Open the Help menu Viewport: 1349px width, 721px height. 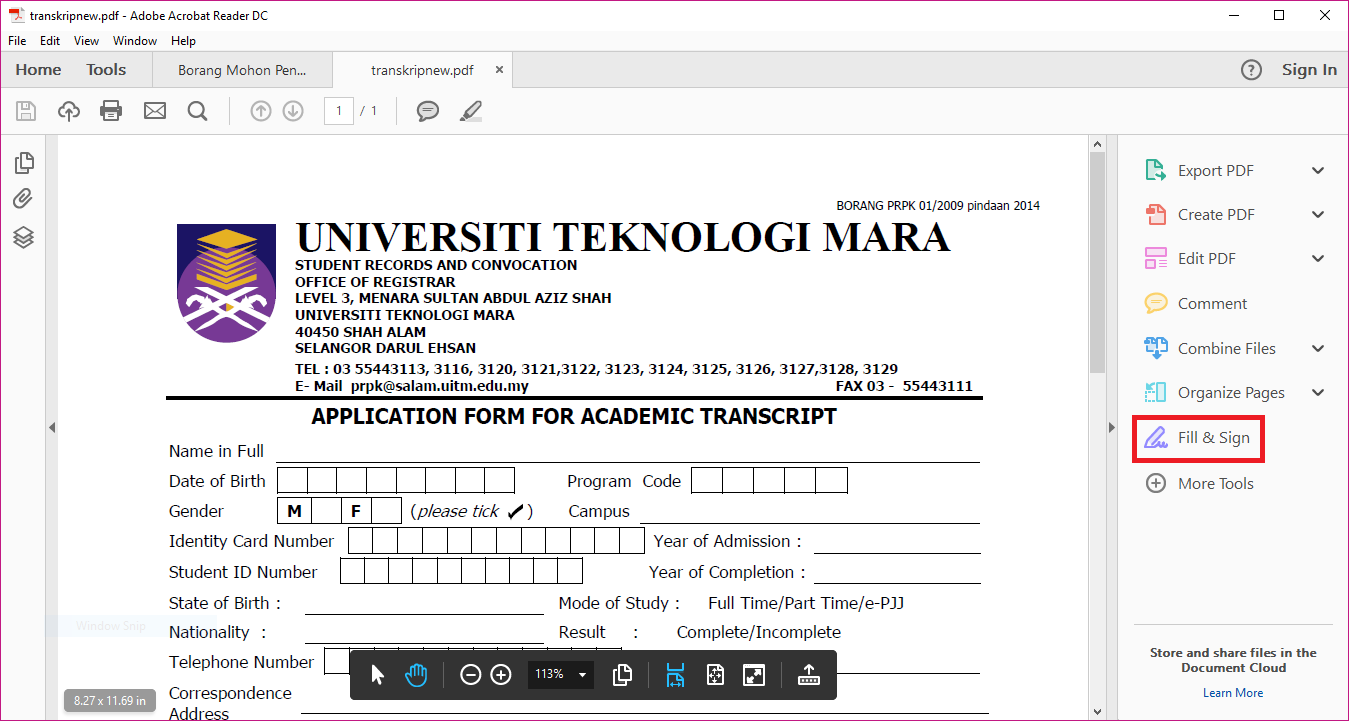pyautogui.click(x=183, y=41)
